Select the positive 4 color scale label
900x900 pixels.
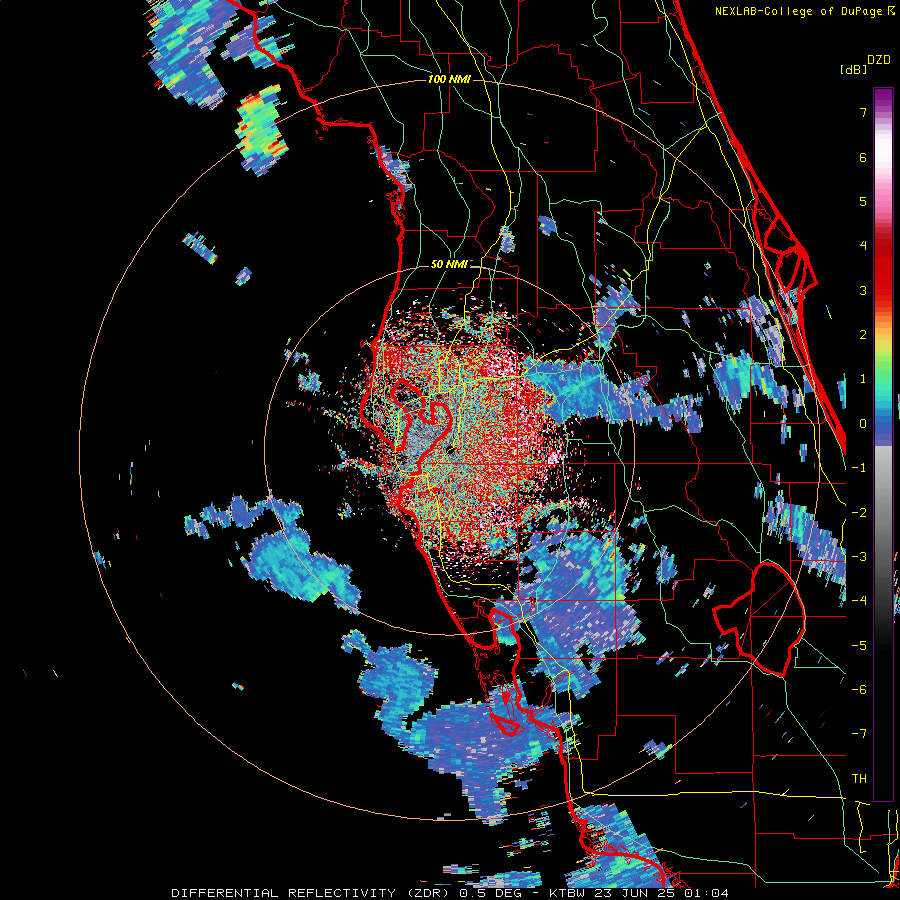tap(863, 246)
